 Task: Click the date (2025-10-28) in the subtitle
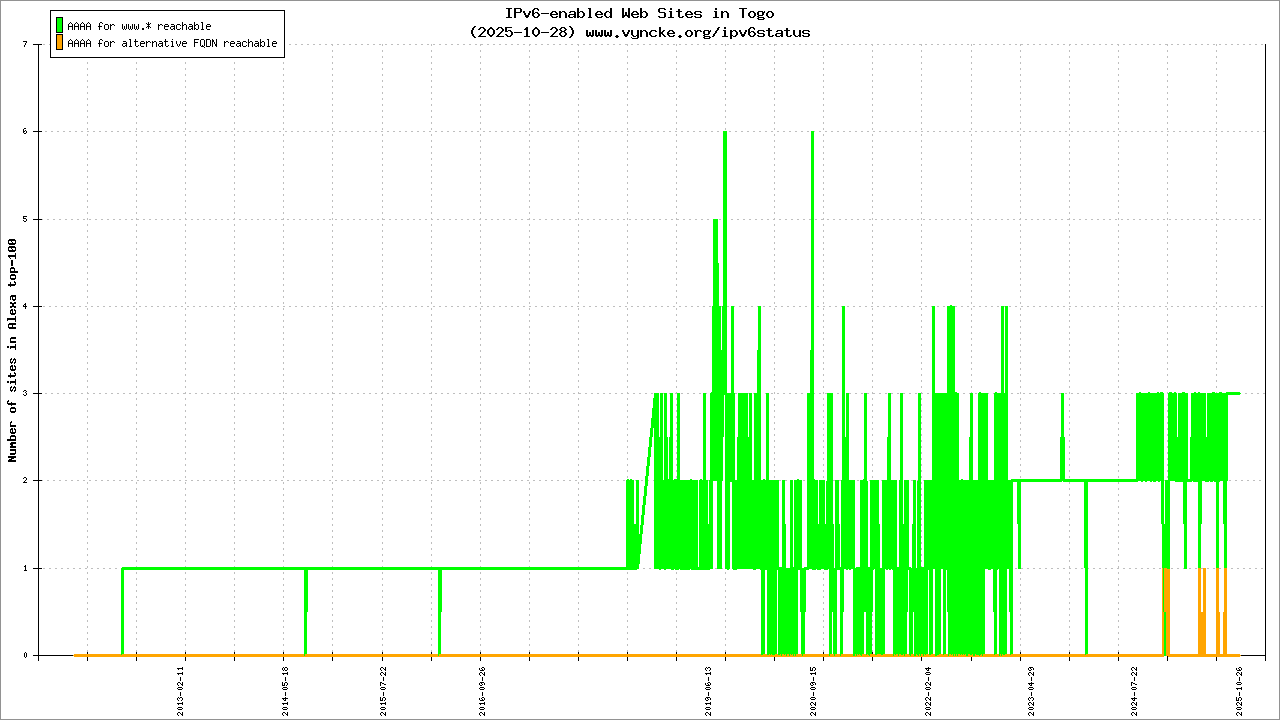click(523, 32)
